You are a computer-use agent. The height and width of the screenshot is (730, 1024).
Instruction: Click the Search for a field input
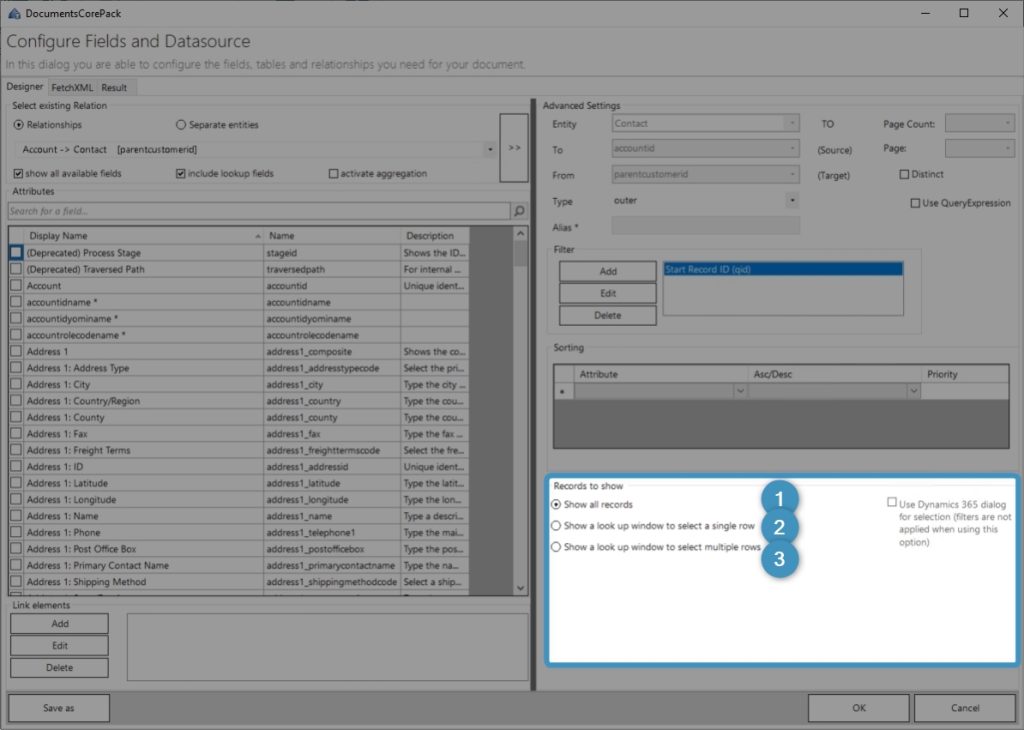259,211
